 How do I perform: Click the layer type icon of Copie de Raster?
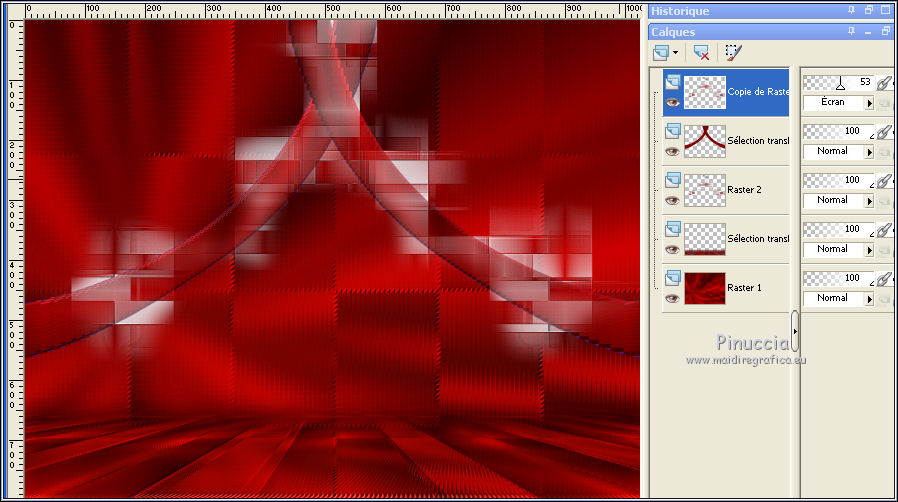672,82
